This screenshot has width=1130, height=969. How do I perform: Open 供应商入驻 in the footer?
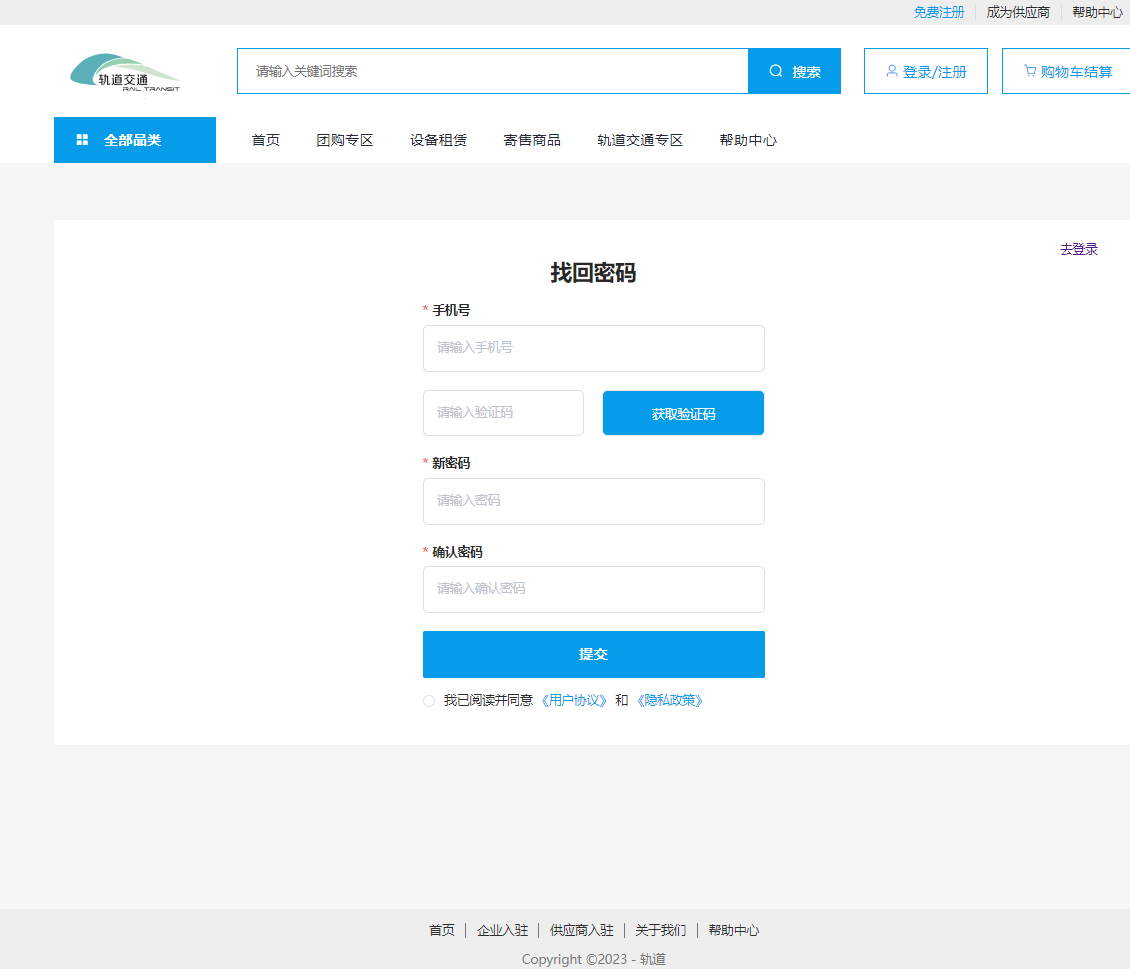581,930
